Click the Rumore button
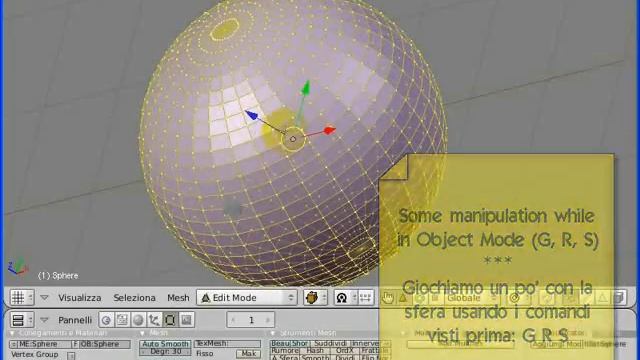 (284, 351)
